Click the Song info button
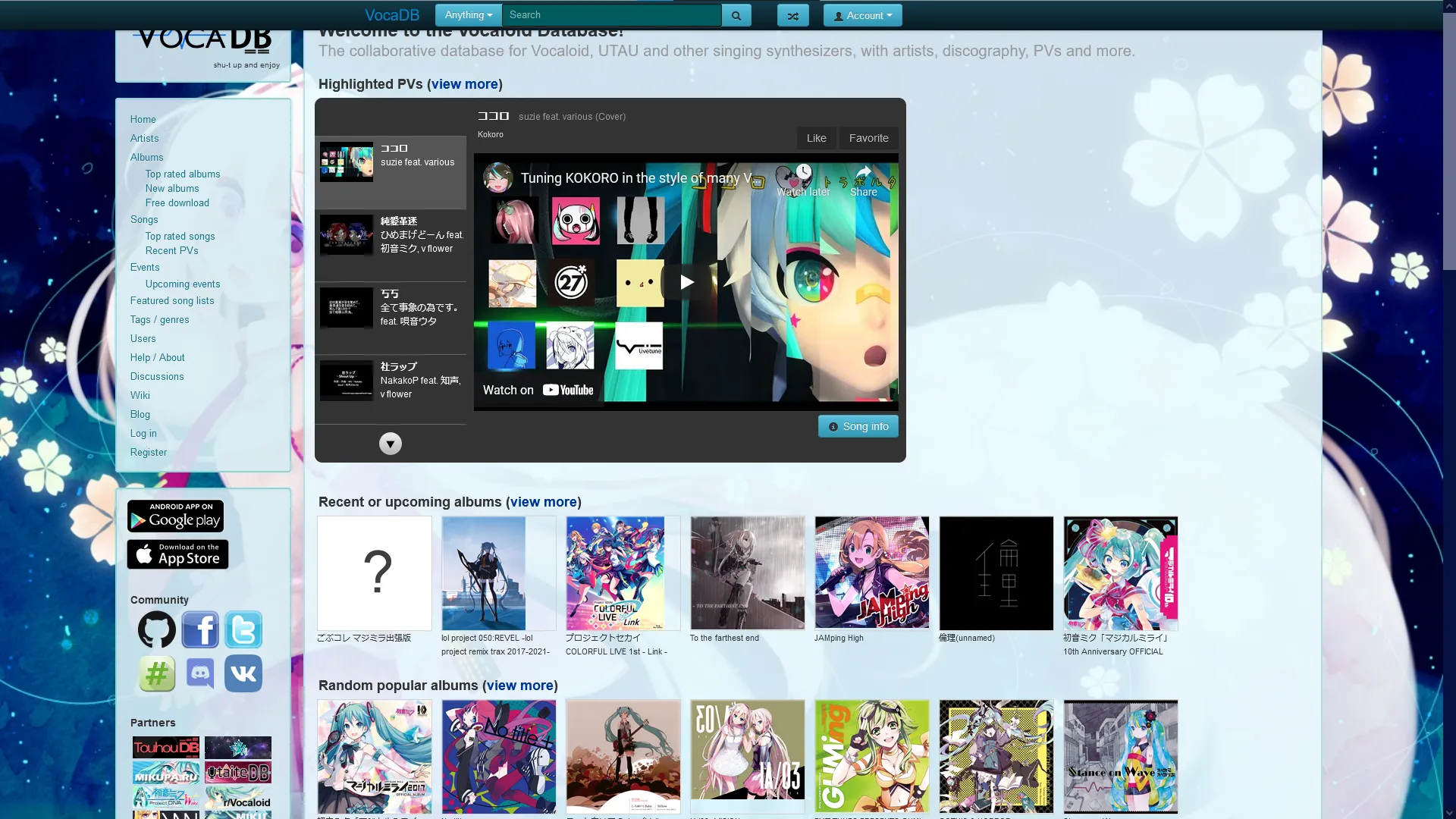 coord(858,426)
